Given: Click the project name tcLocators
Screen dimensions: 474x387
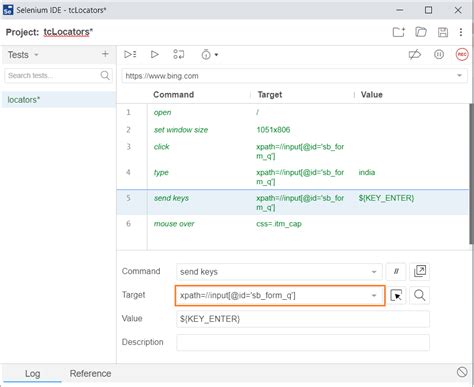Looking at the screenshot, I should [68, 32].
